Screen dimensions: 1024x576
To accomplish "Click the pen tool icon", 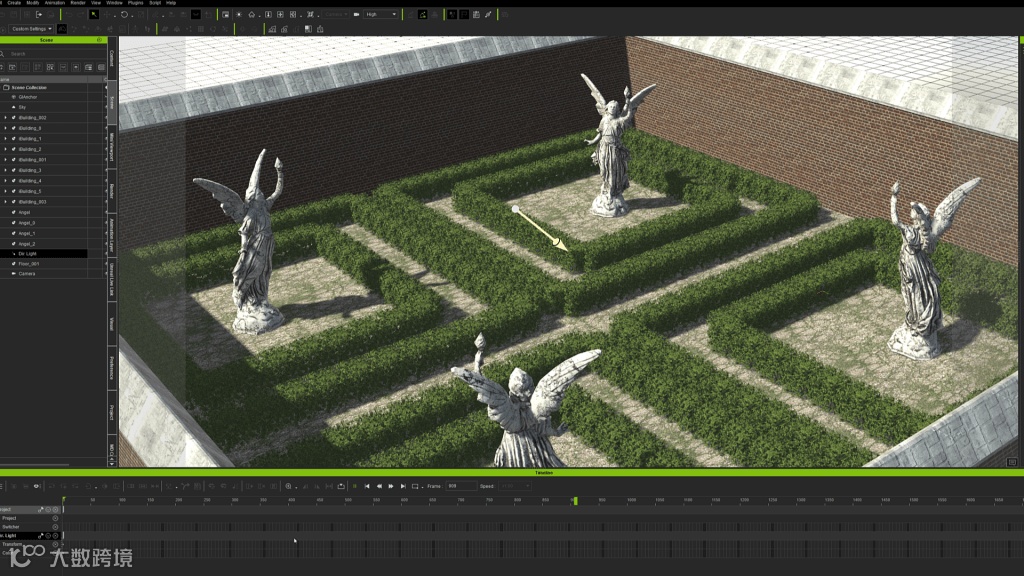I will (488, 14).
